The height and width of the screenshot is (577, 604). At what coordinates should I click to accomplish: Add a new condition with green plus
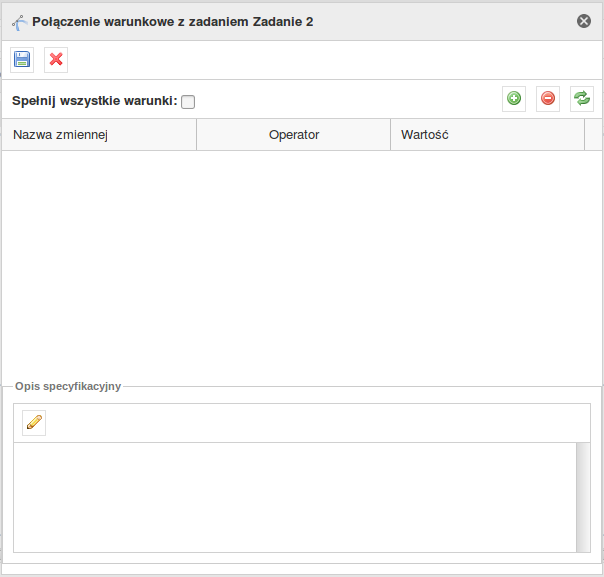point(514,99)
